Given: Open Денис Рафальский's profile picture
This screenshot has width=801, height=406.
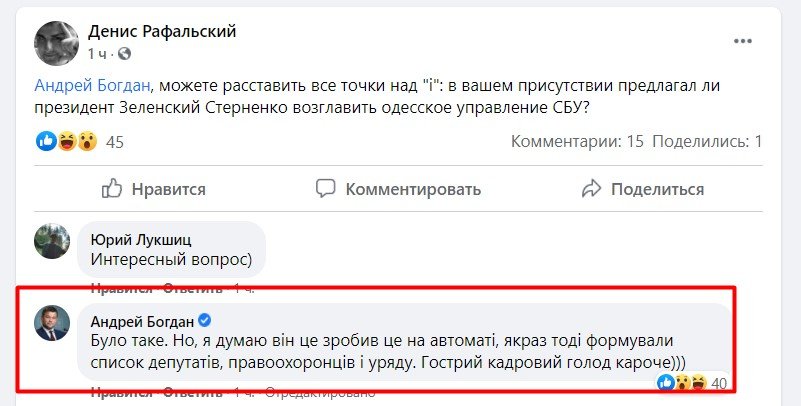Looking at the screenshot, I should [x=55, y=41].
